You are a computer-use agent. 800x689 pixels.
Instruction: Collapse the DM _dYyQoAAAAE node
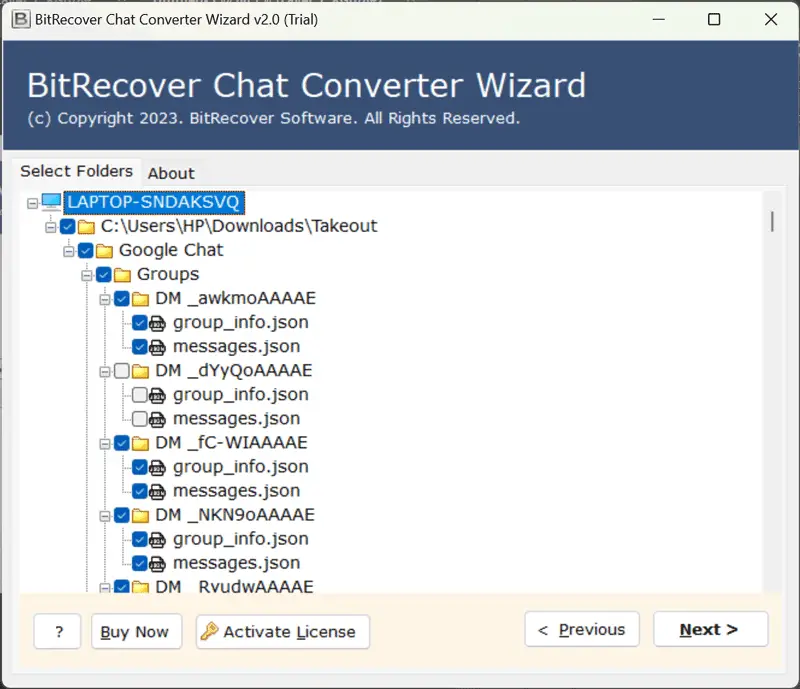tap(105, 372)
